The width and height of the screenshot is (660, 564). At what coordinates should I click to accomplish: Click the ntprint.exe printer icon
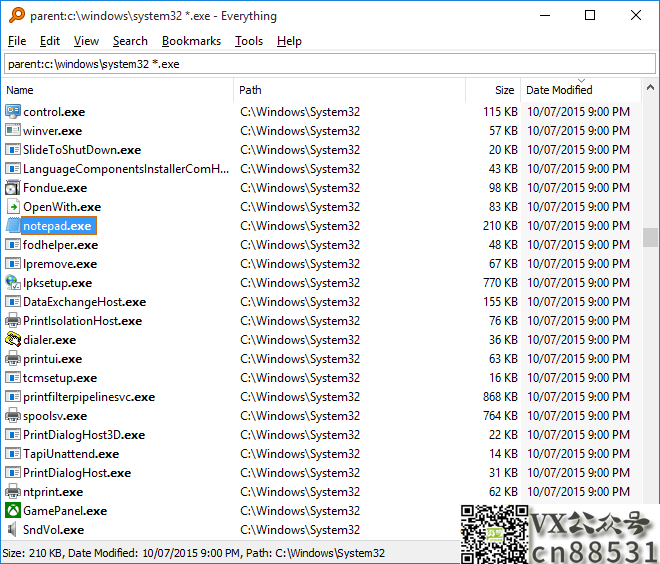[12, 492]
